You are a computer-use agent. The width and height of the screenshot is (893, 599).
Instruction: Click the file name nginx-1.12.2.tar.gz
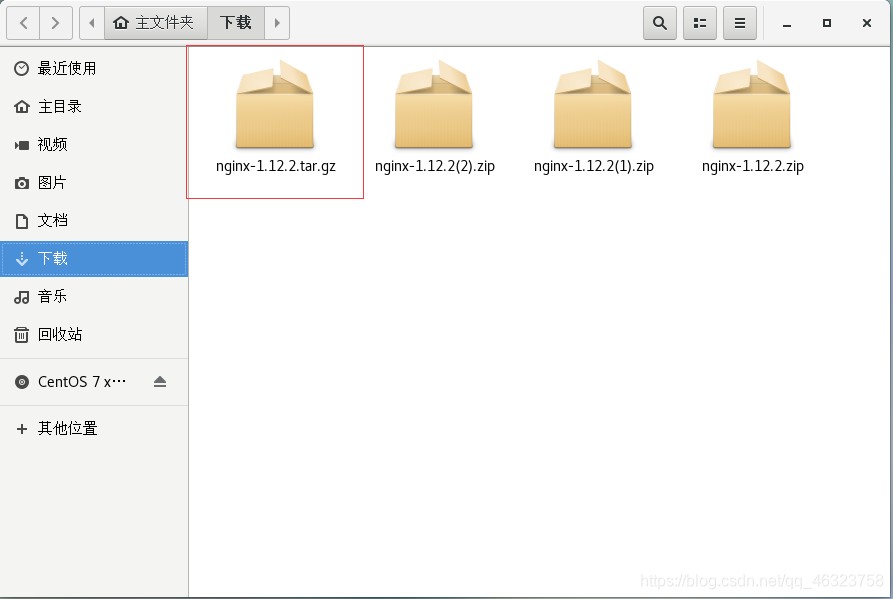276,166
